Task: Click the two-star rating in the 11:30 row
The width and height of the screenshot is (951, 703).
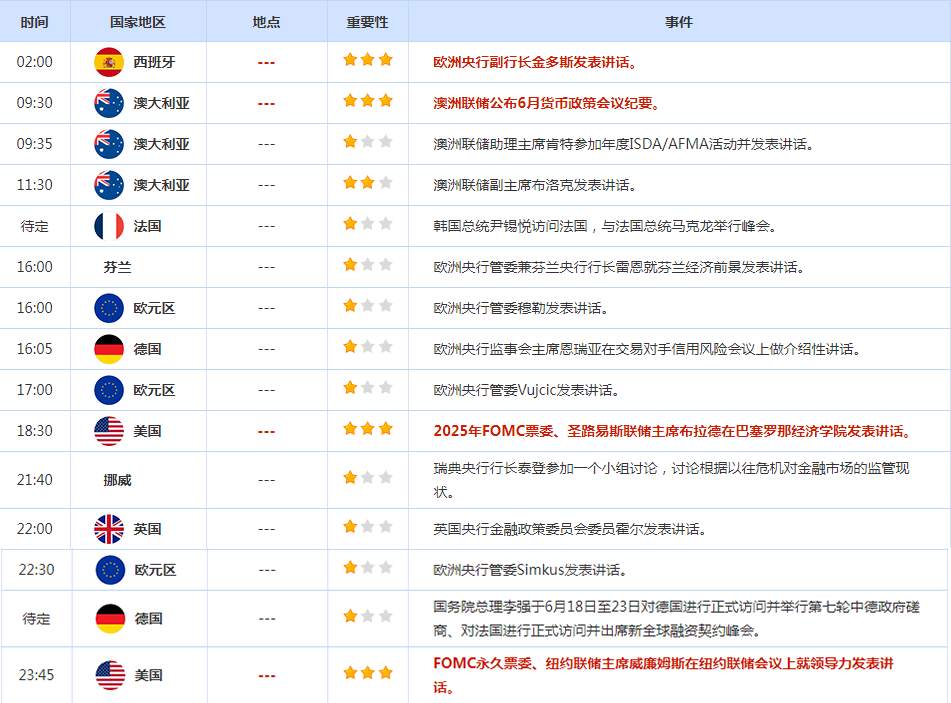Action: [368, 183]
